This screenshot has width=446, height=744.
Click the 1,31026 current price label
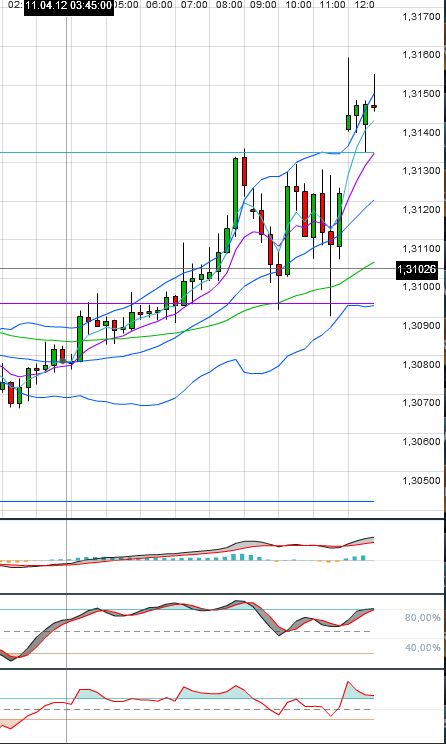[x=417, y=270]
